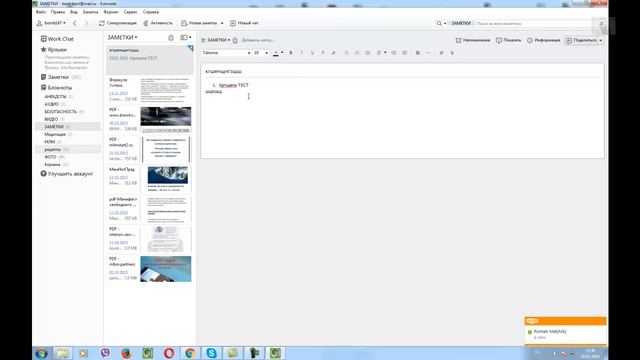
Task: Click Показать present button
Action: click(x=508, y=40)
